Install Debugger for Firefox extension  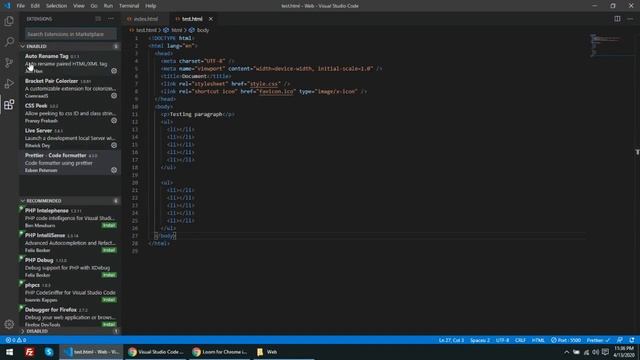click(109, 324)
